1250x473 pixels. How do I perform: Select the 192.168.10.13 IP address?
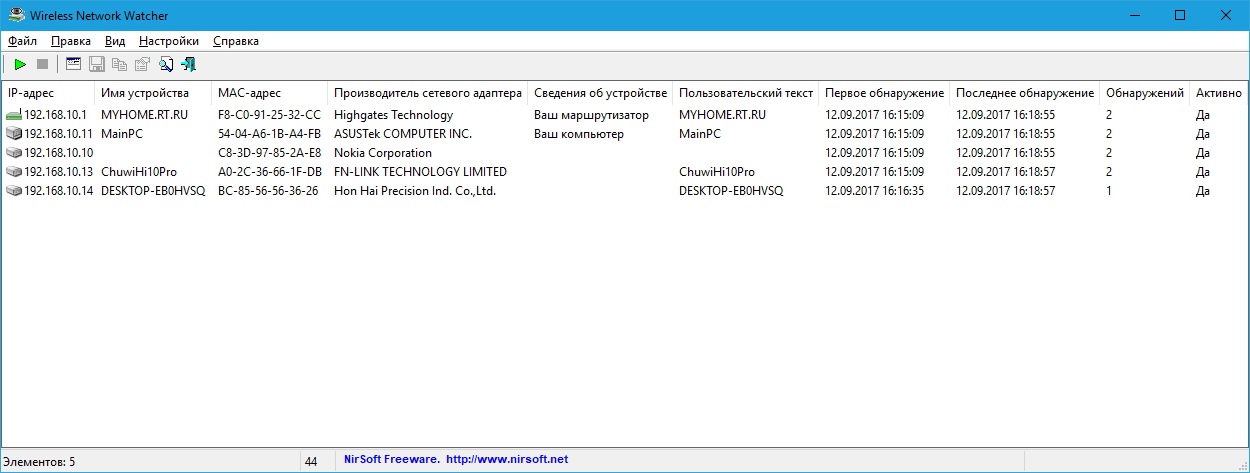coord(59,172)
